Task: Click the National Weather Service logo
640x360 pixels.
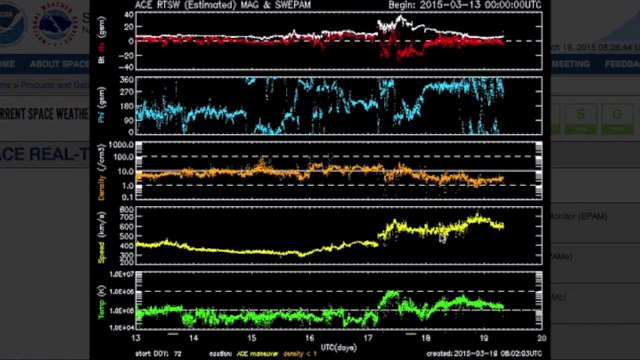Action: point(55,23)
